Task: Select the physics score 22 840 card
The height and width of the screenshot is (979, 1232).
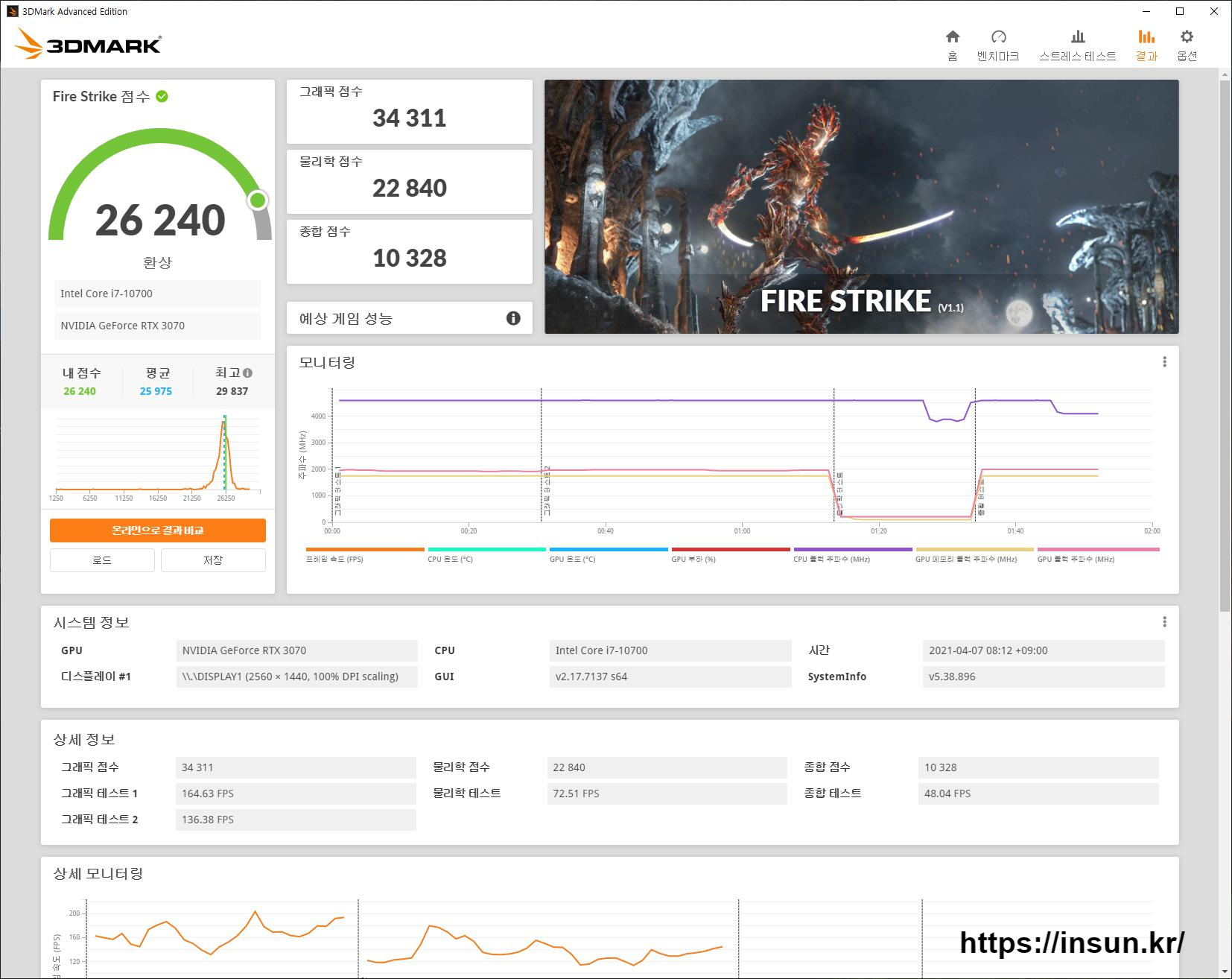Action: (x=410, y=182)
